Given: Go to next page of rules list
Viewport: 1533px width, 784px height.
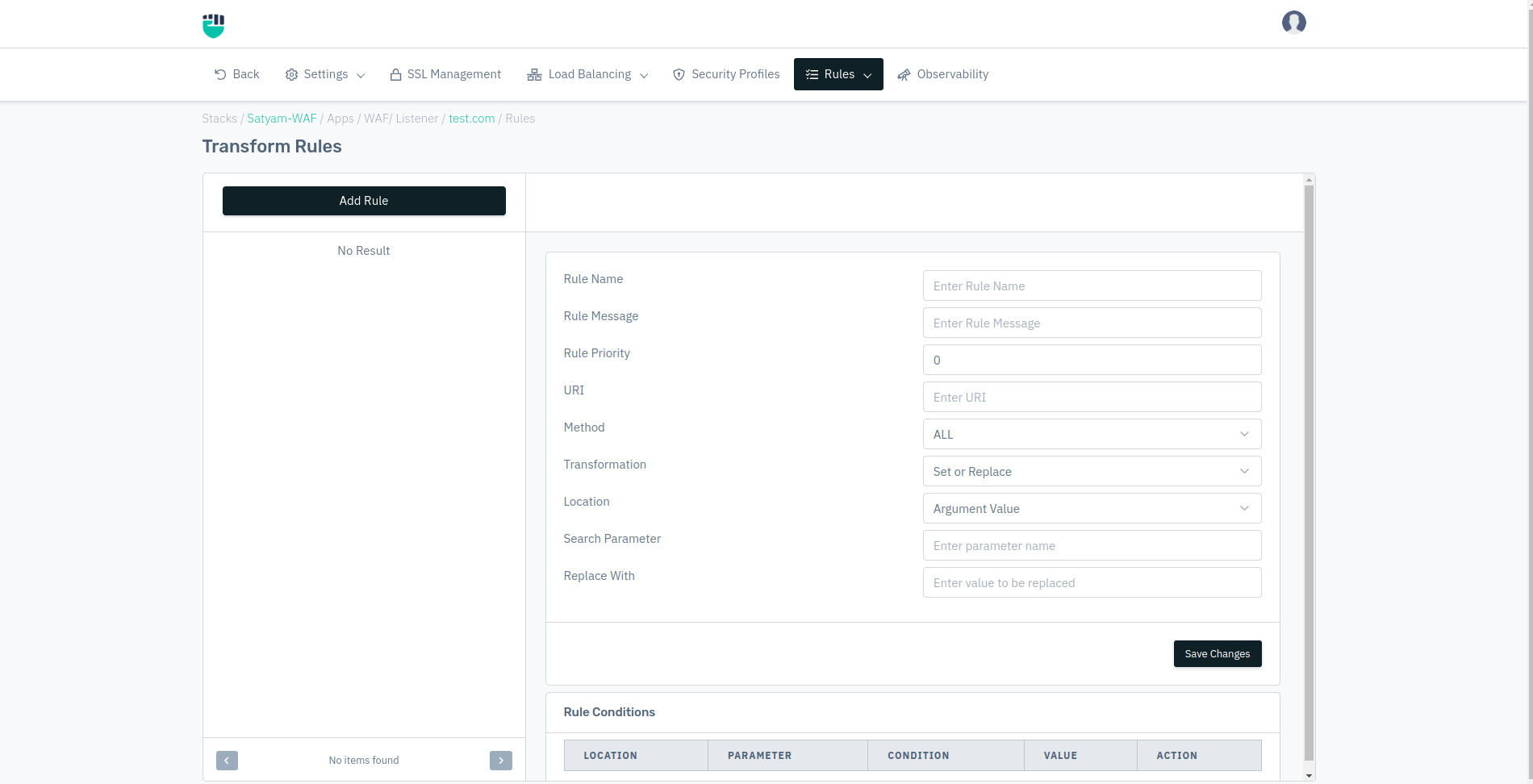Looking at the screenshot, I should point(500,761).
